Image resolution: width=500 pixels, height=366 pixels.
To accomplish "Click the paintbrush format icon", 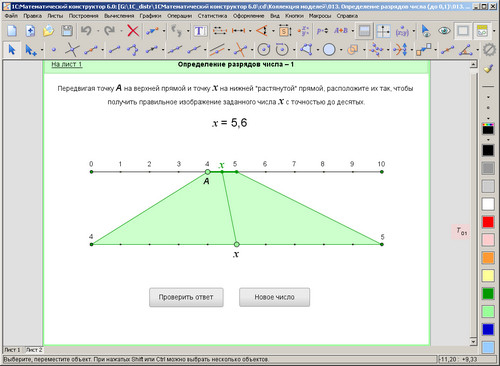I will [x=488, y=69].
